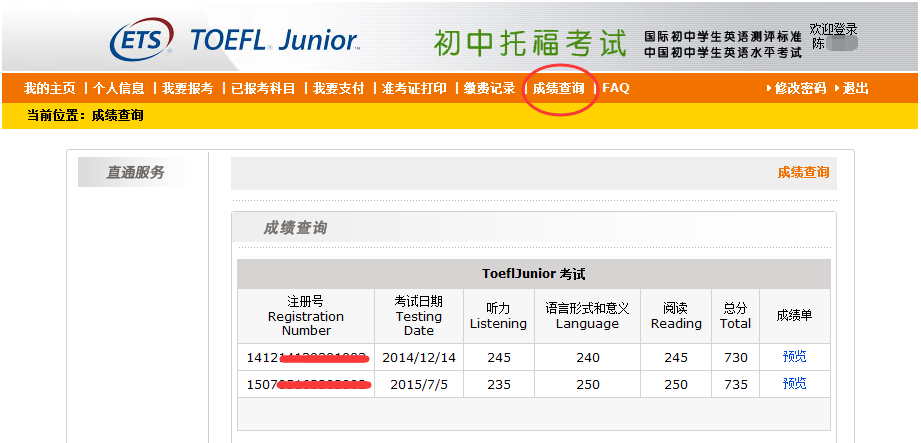Click the green 初中托福考试 banner title

tap(532, 43)
